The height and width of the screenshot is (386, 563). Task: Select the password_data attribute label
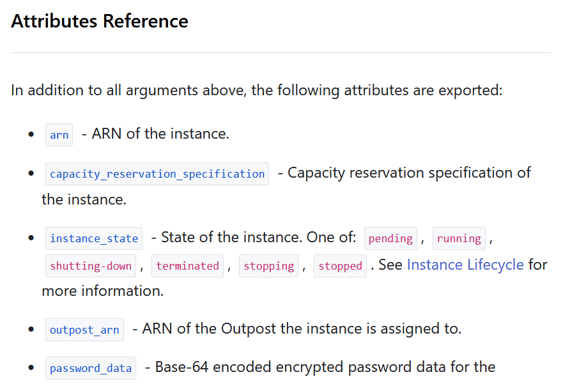click(x=90, y=368)
